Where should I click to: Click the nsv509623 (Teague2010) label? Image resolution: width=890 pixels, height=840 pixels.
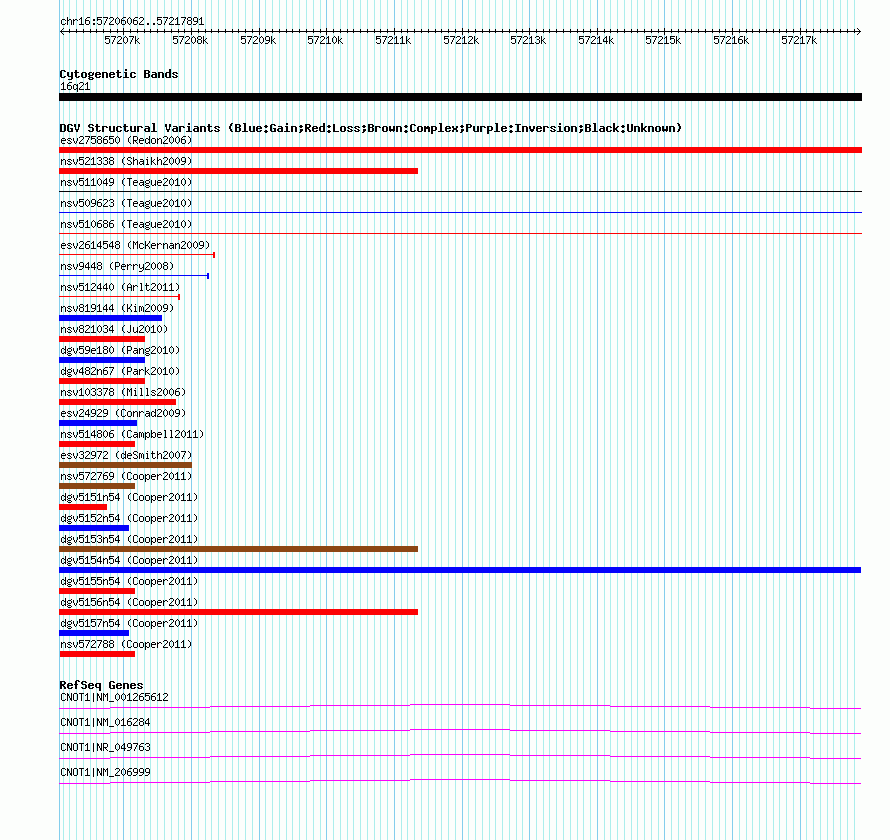tap(126, 203)
